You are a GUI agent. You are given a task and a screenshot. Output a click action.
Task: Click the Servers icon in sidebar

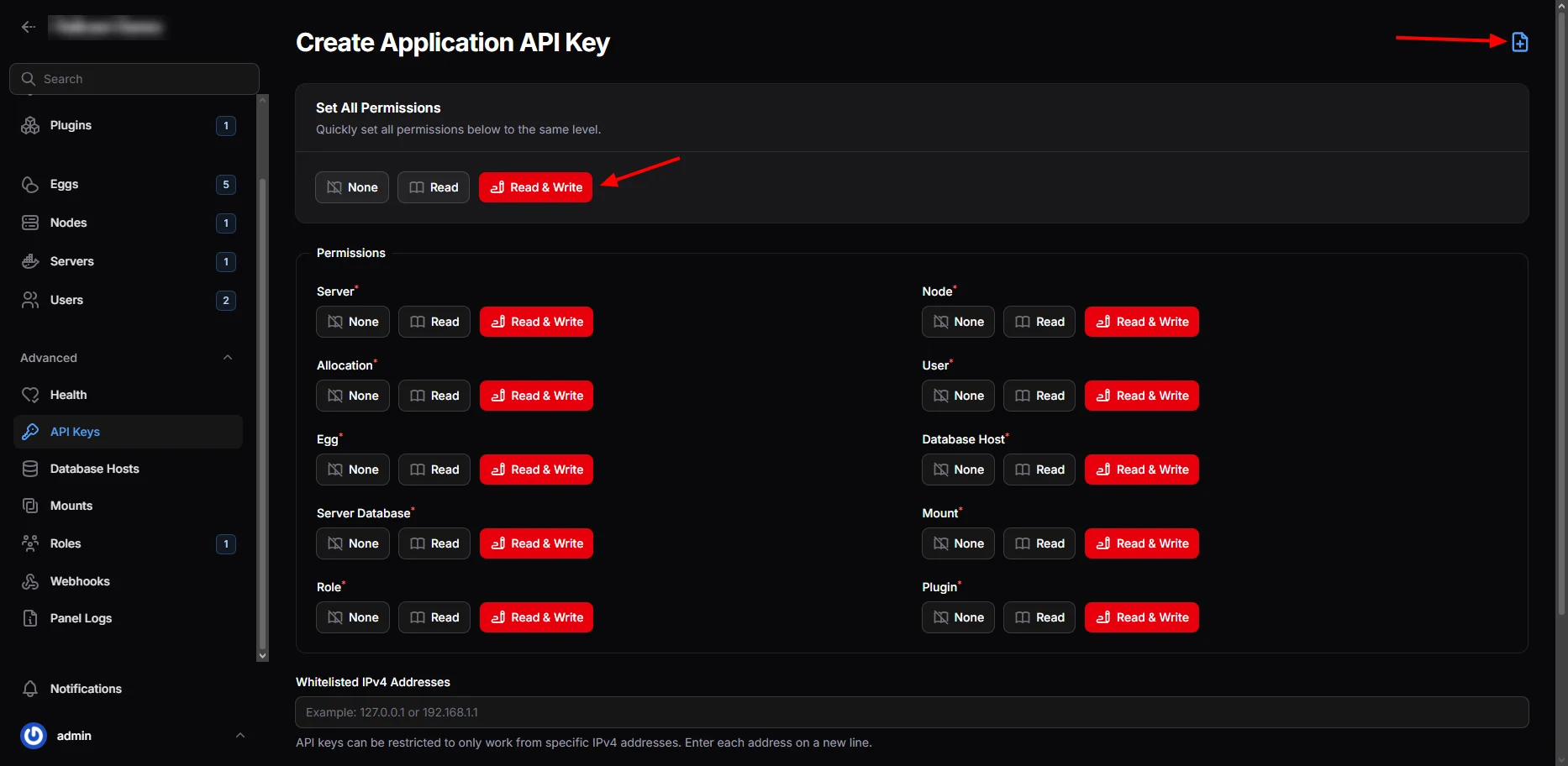(30, 261)
